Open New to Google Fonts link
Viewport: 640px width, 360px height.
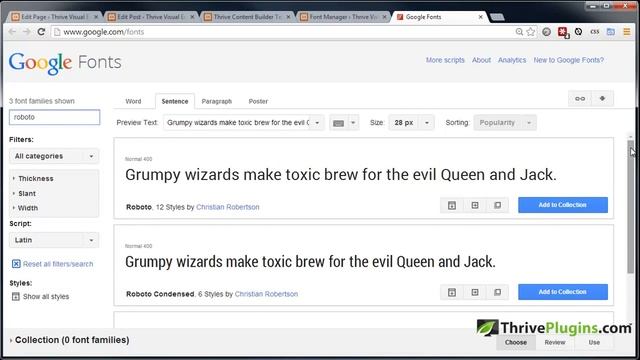(x=569, y=60)
